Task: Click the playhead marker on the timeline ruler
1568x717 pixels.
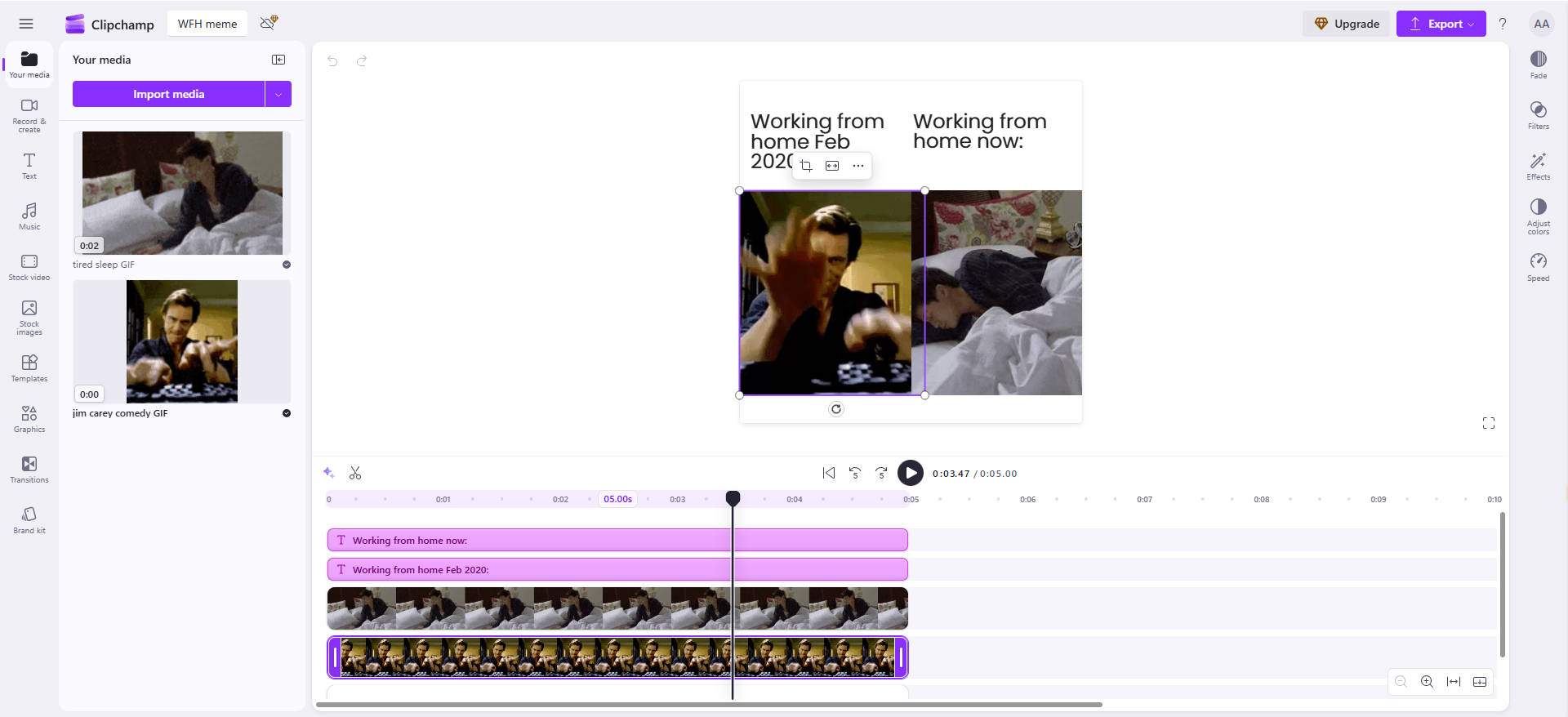Action: (x=733, y=498)
